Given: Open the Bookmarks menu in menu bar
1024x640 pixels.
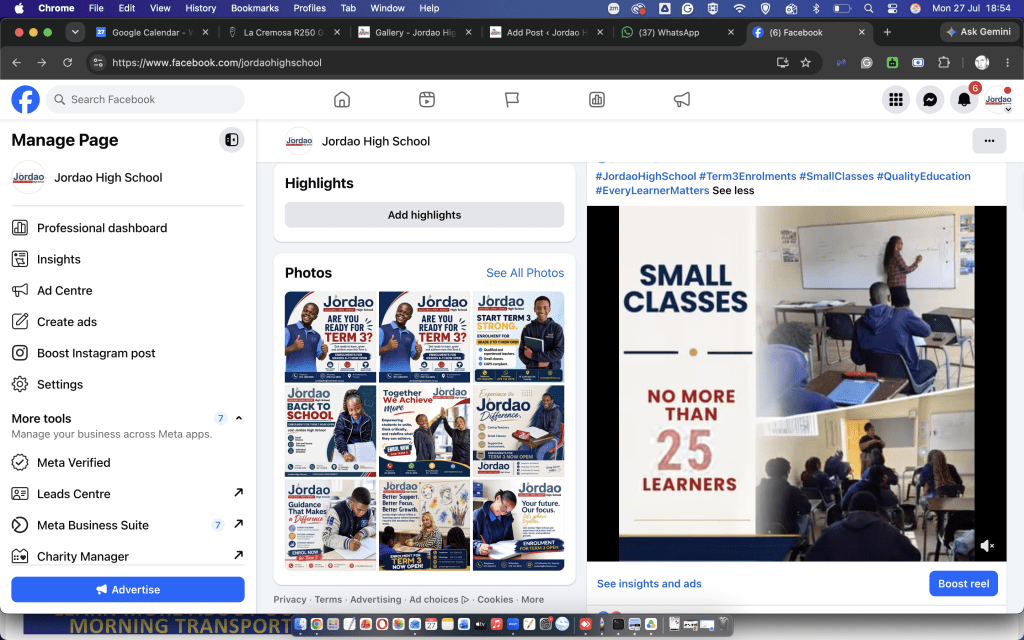Looking at the screenshot, I should point(255,8).
